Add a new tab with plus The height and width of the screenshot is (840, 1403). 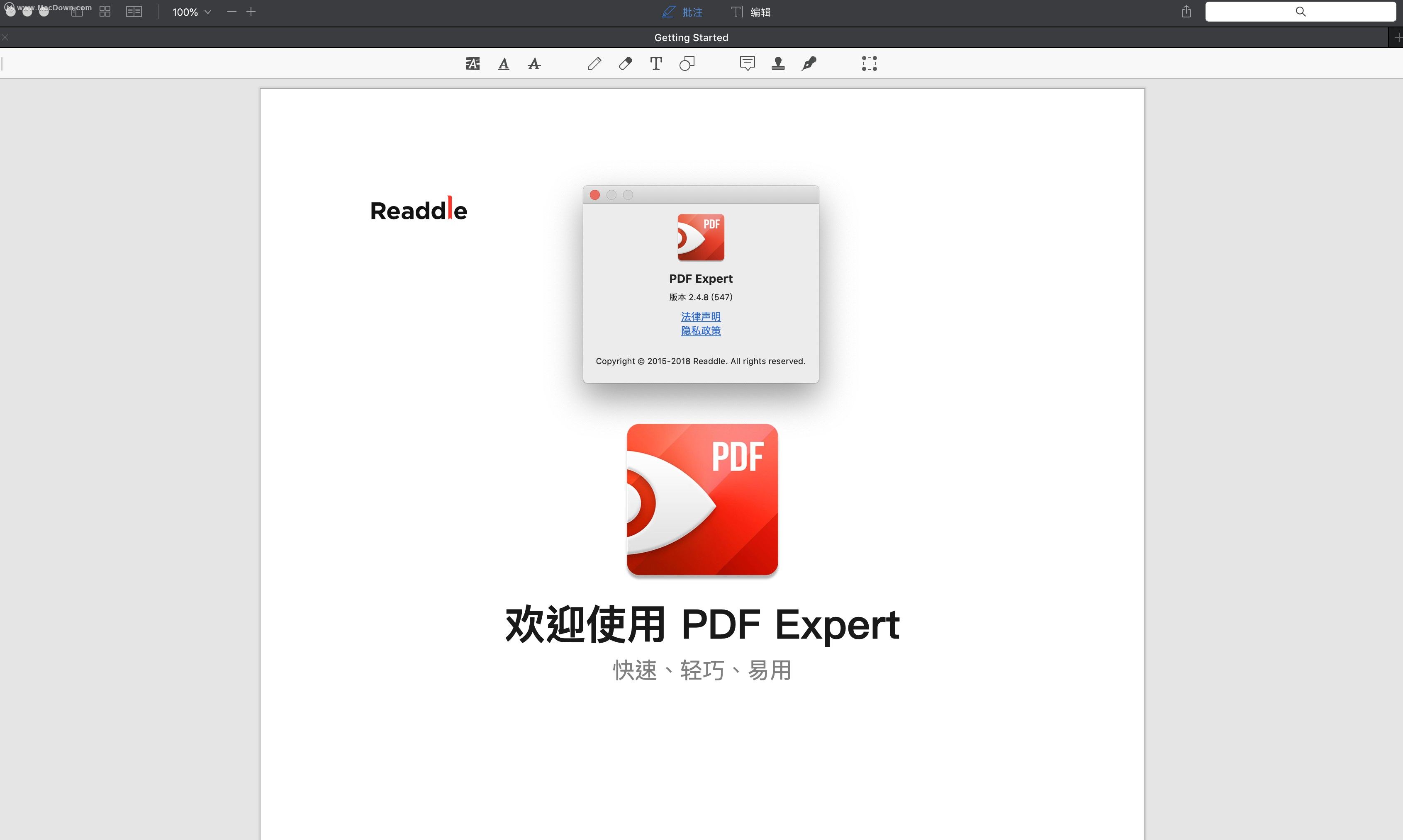coord(1397,37)
